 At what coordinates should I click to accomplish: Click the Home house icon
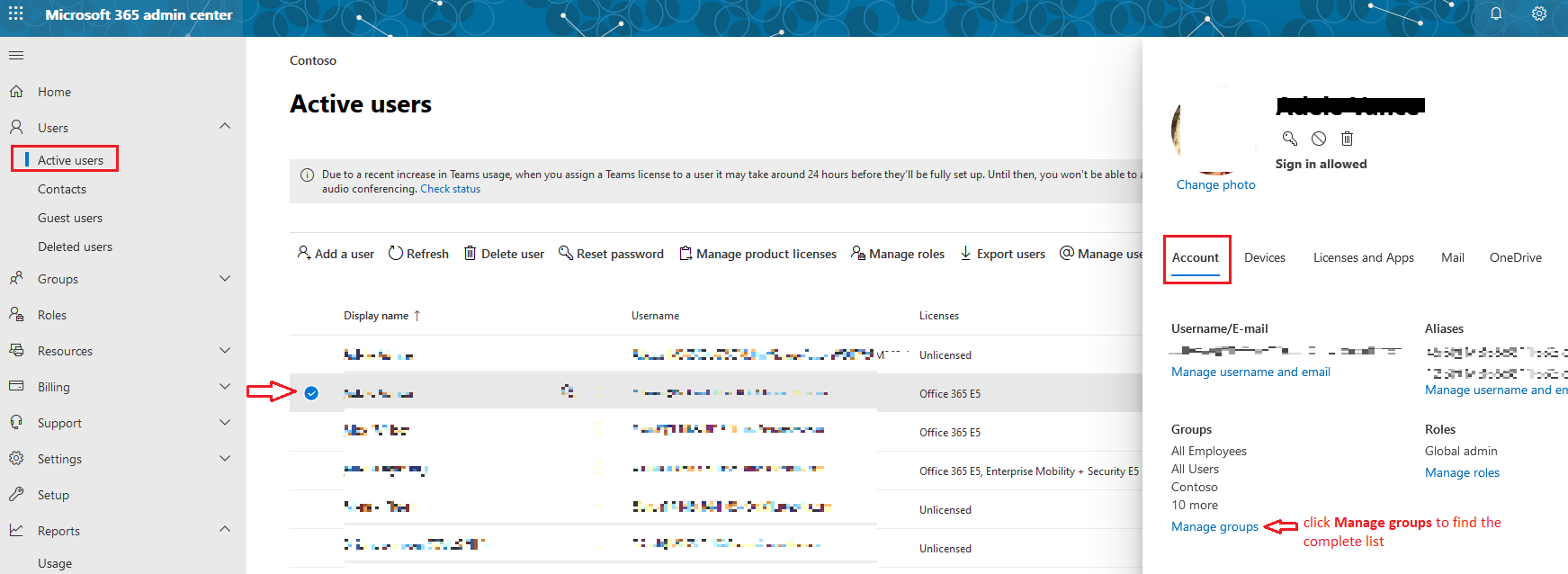point(16,92)
